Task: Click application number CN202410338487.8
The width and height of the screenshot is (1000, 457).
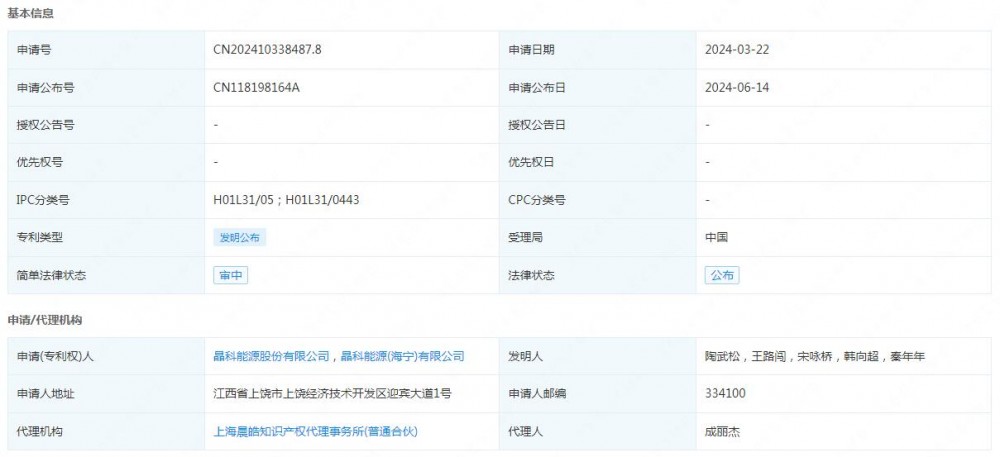Action: [268, 50]
